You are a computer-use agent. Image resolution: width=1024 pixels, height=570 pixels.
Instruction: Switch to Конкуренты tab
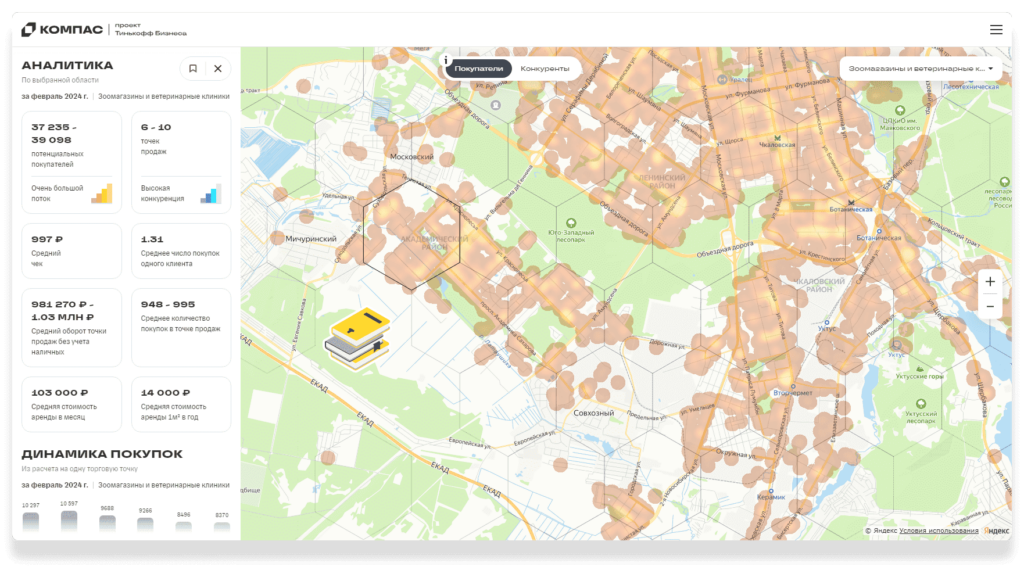(x=545, y=69)
